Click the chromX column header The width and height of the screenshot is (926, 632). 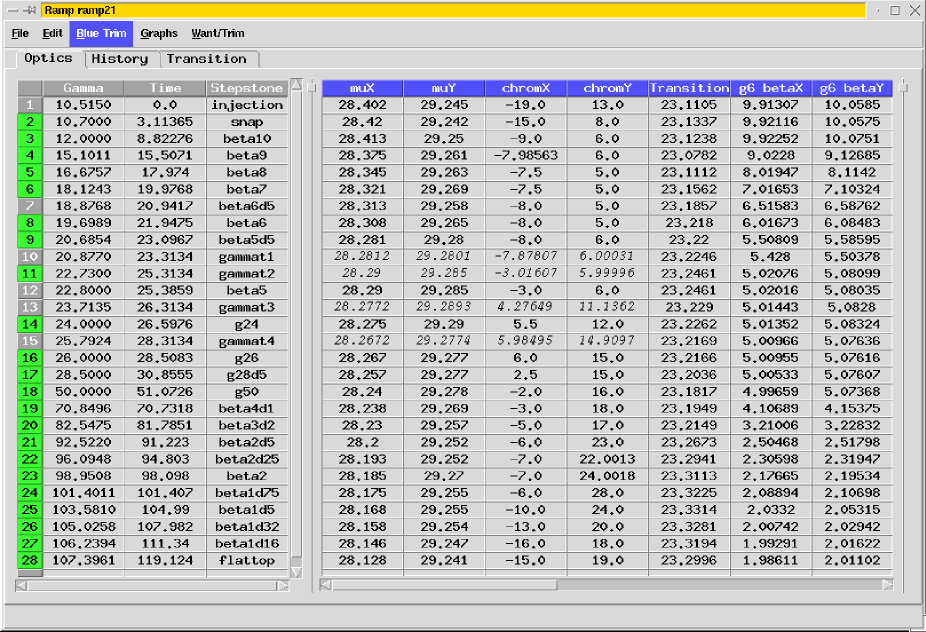pyautogui.click(x=525, y=88)
